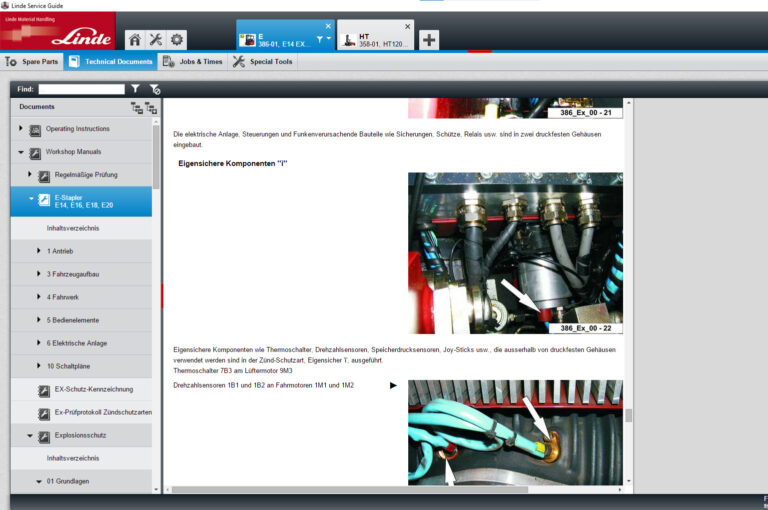Collapse Explosionsschutz node
Screen dimensions: 768x510
[x=30, y=436]
